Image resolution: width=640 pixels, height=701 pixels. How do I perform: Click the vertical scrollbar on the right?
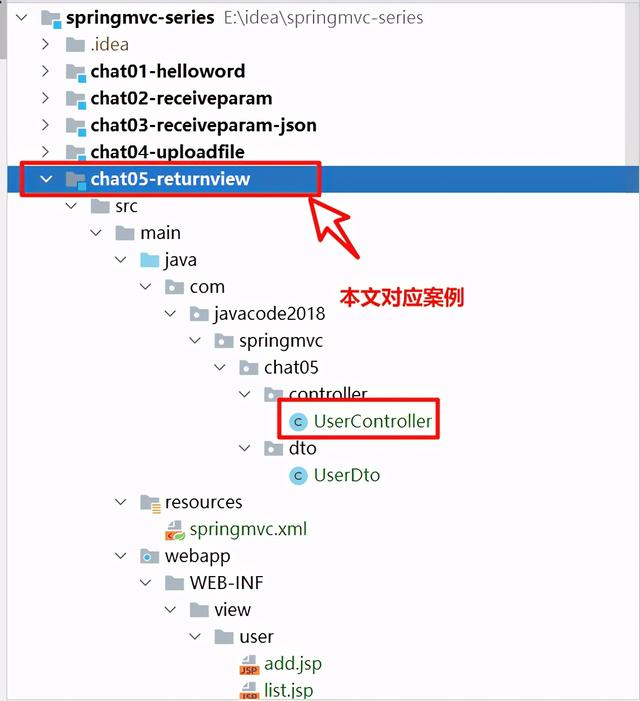pos(632,84)
